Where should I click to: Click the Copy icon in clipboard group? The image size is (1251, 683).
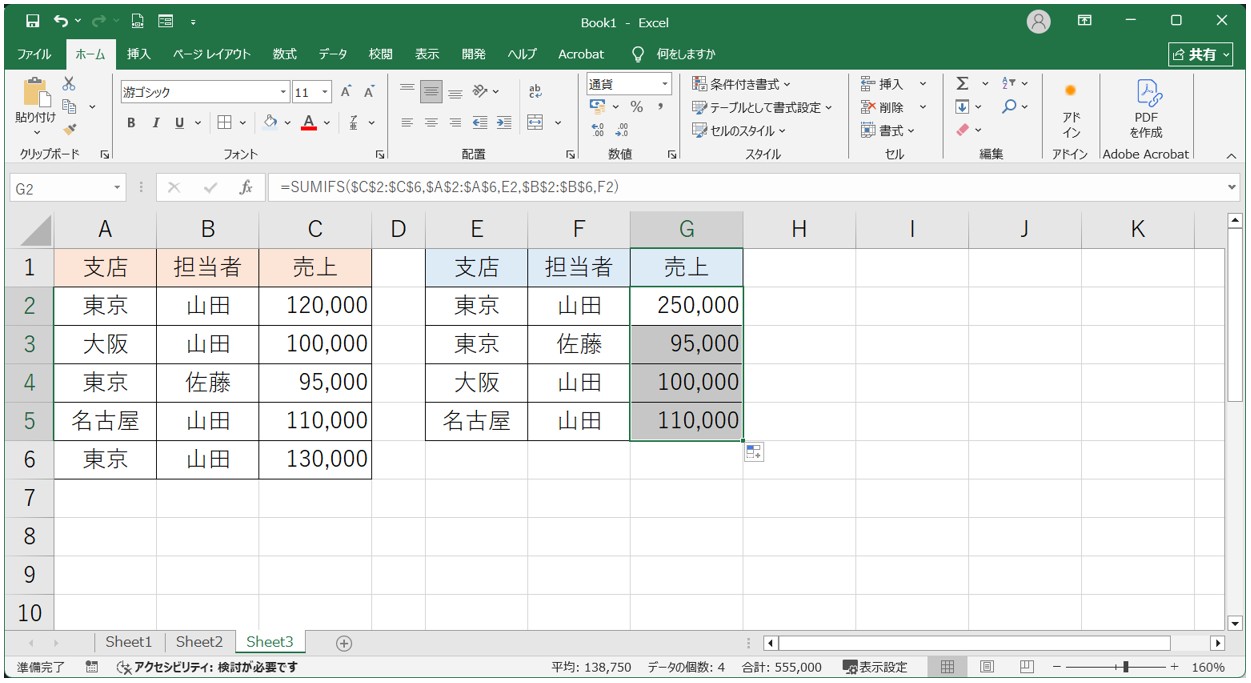pyautogui.click(x=69, y=106)
